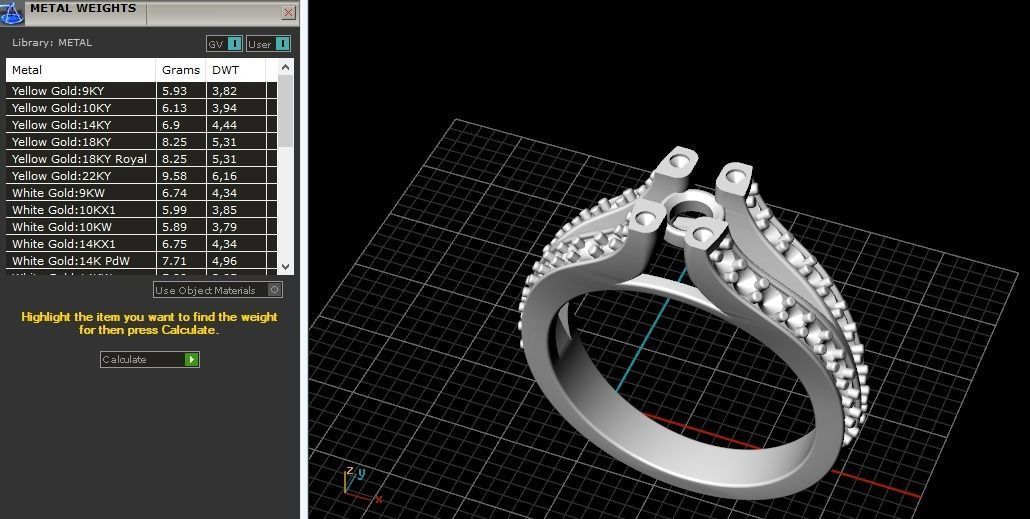Image resolution: width=1030 pixels, height=519 pixels.
Task: Select the White Gold:10KX1 row
Action: click(x=141, y=210)
